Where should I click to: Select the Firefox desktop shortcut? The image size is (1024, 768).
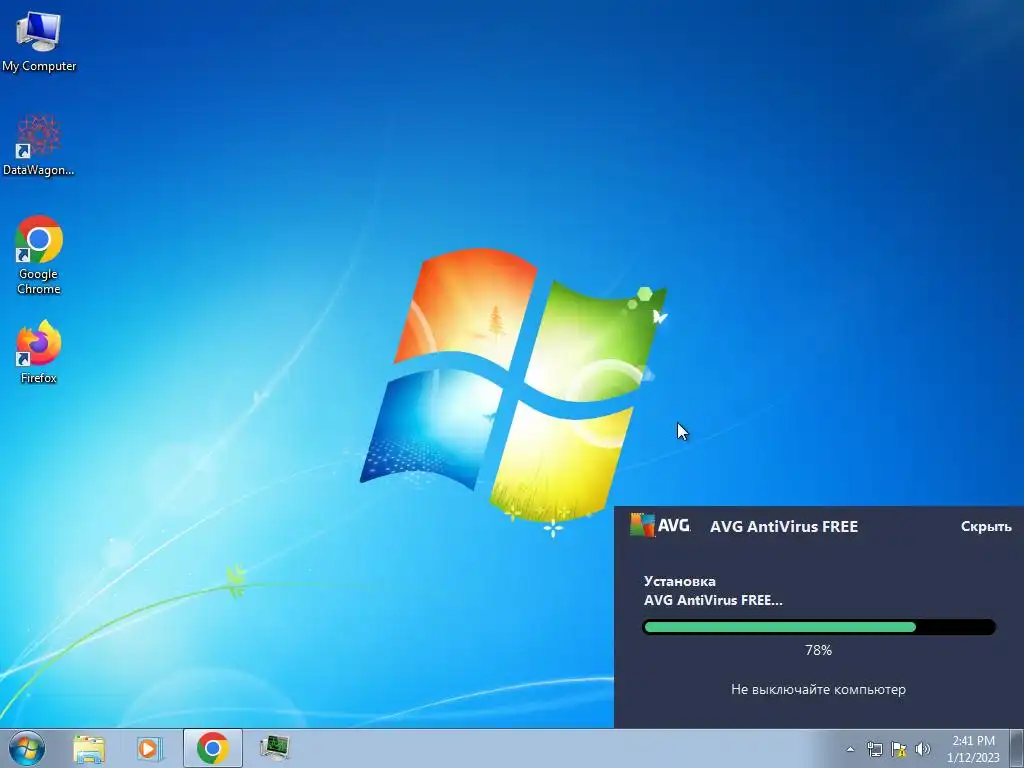click(39, 351)
